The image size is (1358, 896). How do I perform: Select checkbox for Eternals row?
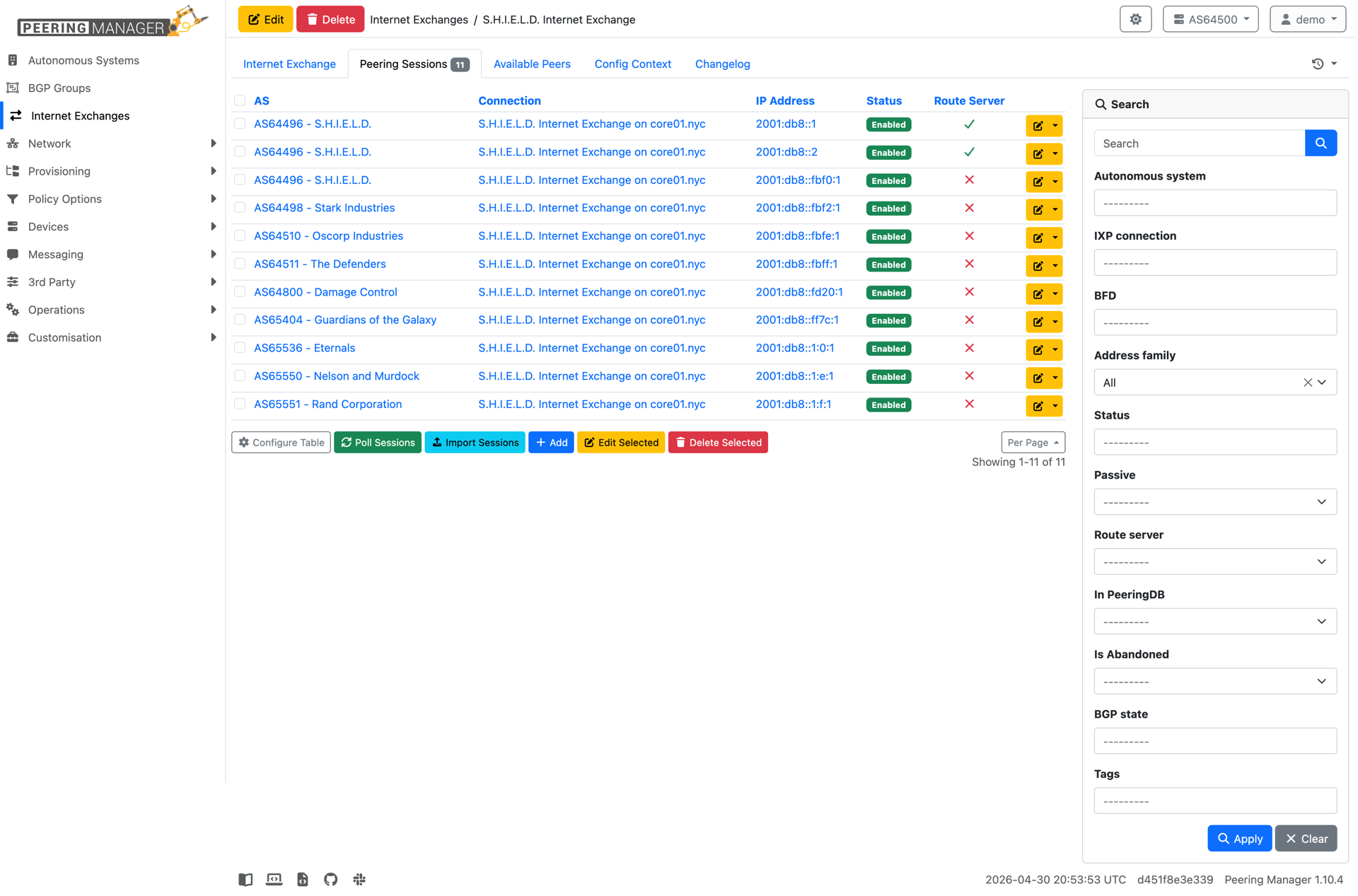pyautogui.click(x=240, y=348)
